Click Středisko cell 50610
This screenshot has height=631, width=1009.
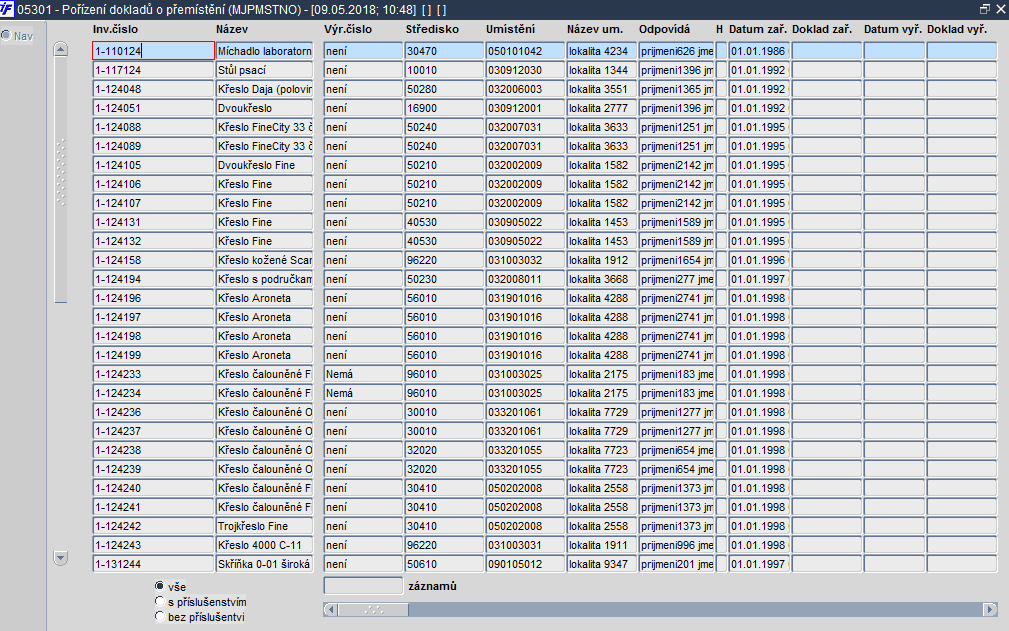pos(444,564)
